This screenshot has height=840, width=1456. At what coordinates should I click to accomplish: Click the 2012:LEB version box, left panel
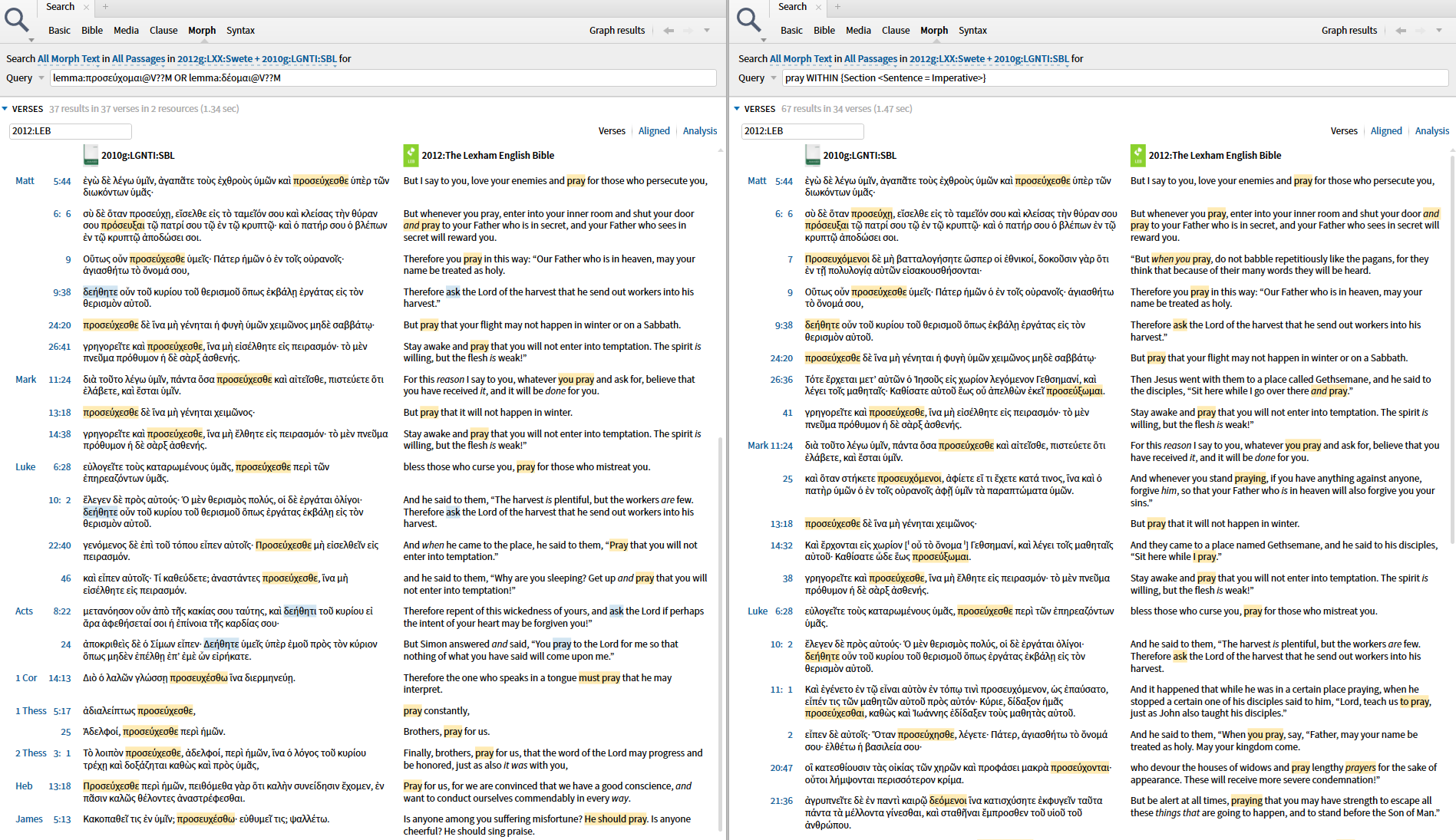point(71,131)
